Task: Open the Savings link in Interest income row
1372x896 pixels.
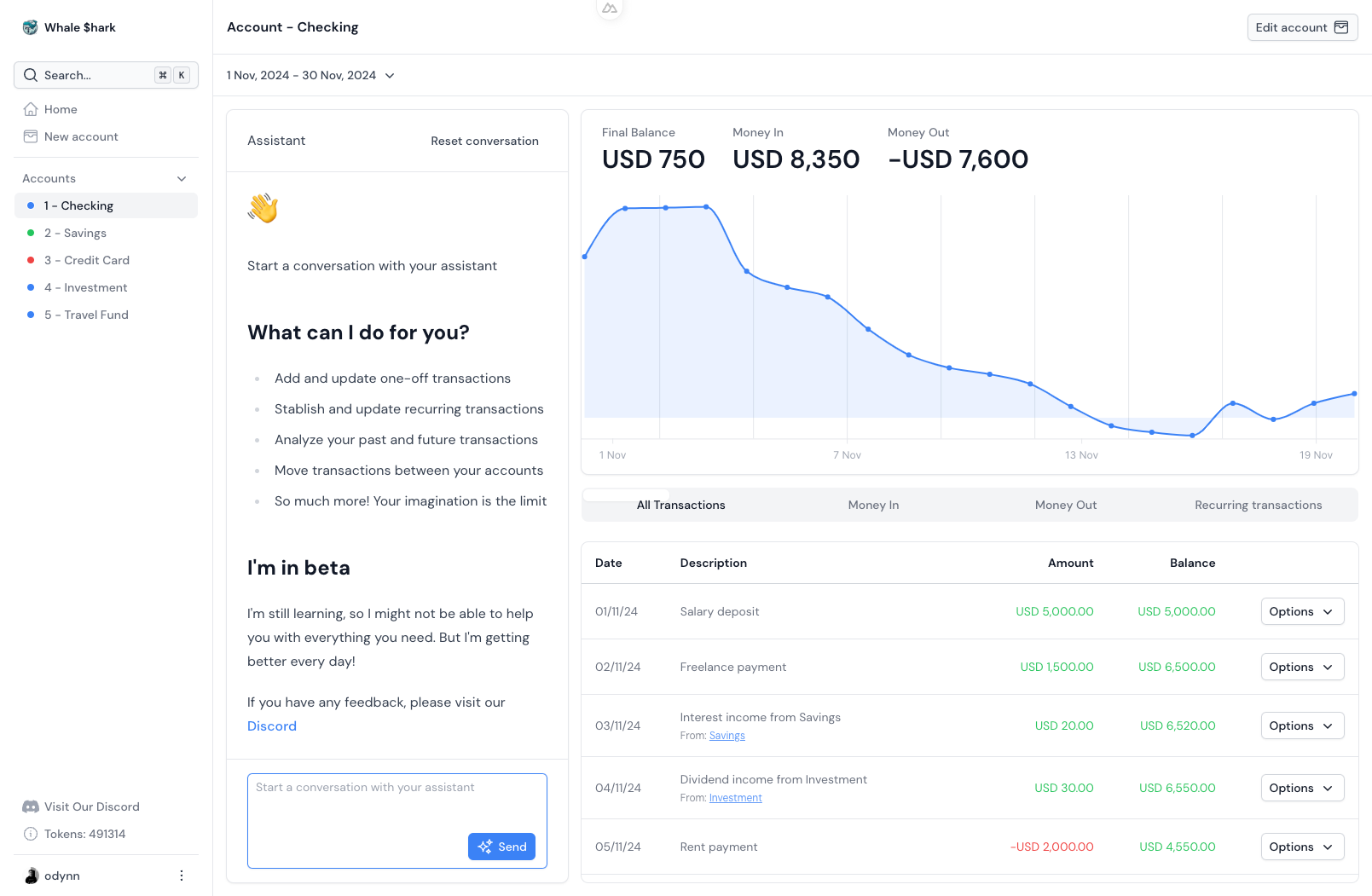Action: 727,735
